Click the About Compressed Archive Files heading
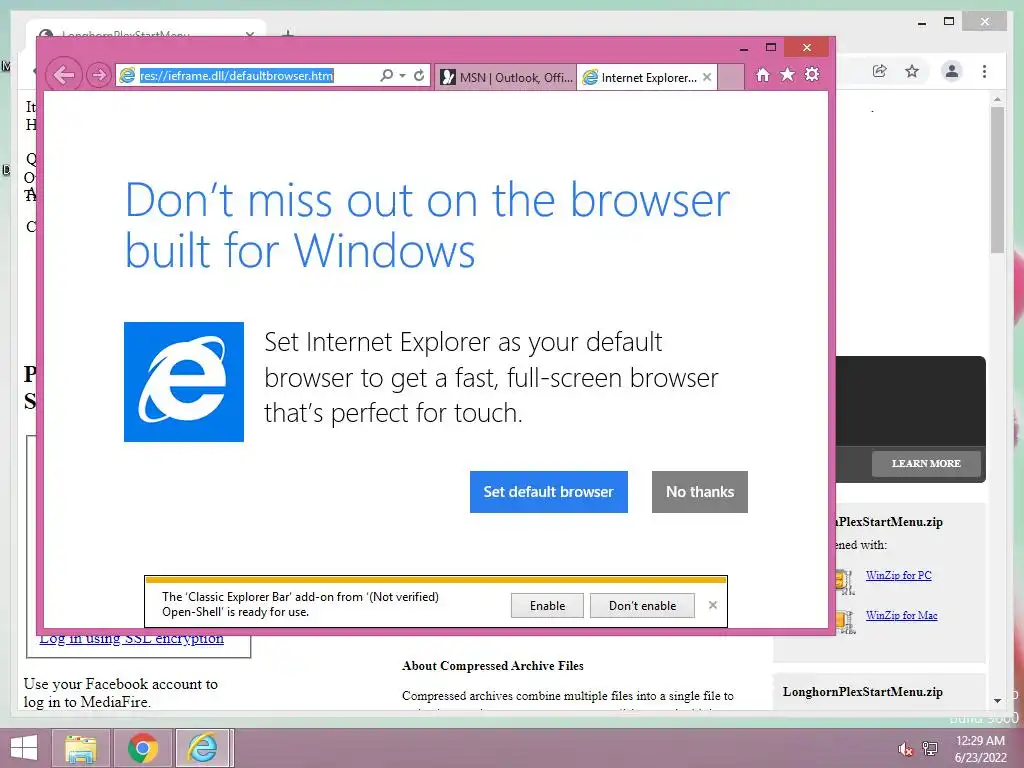The image size is (1024, 768). 493,665
